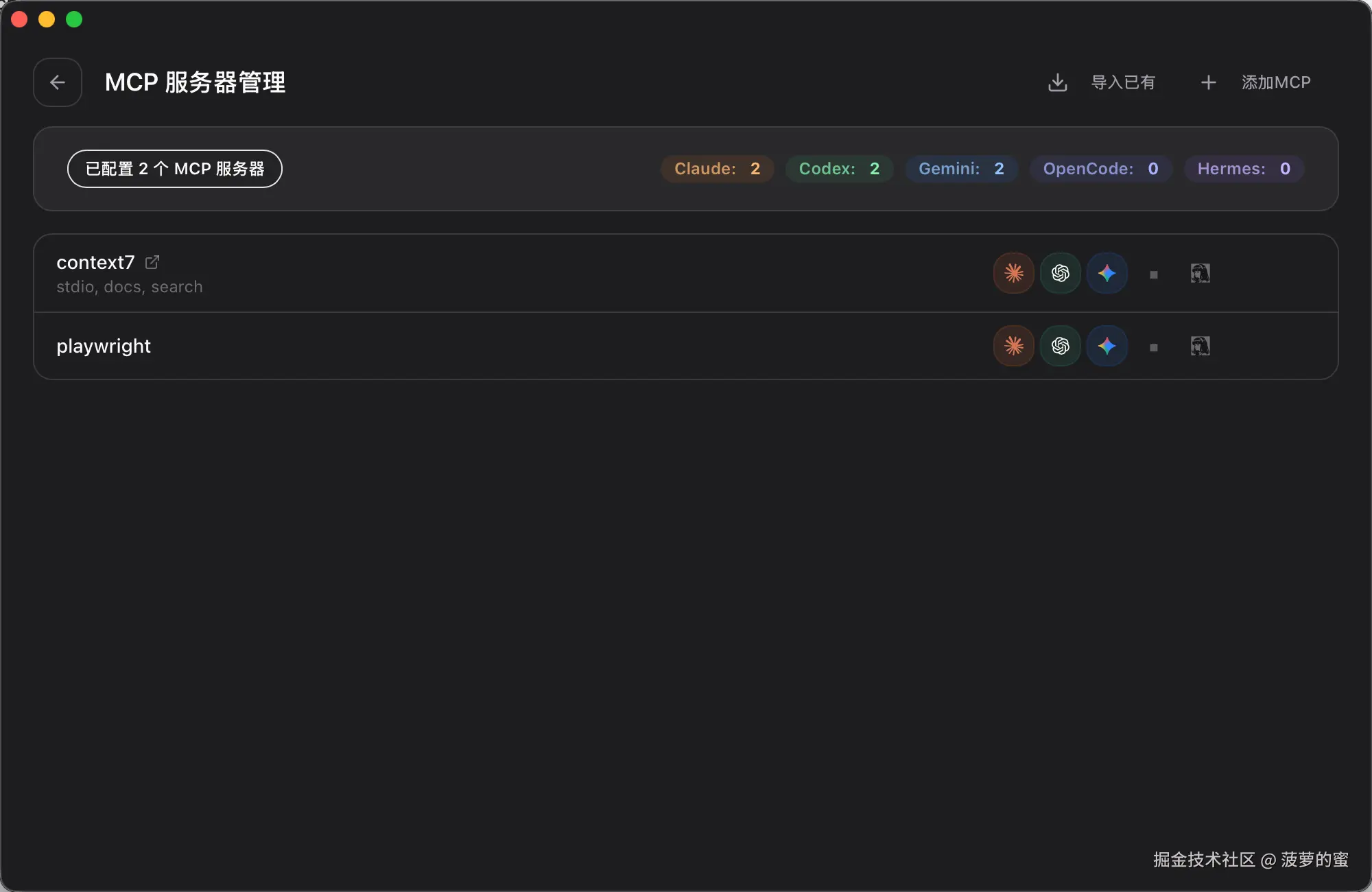The image size is (1372, 892).
Task: Toggle Gemini star icon for playwright
Action: coord(1107,346)
